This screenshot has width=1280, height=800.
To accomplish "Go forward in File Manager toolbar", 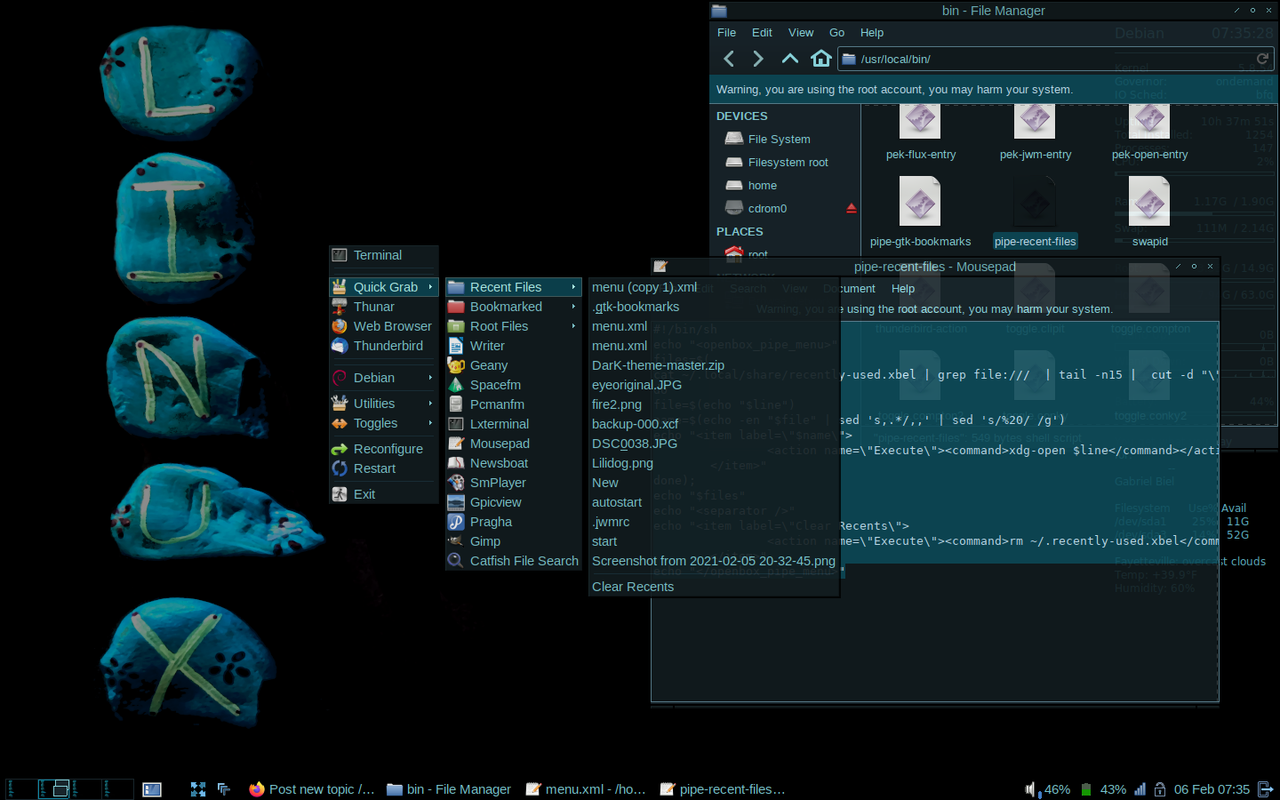I will tap(758, 59).
